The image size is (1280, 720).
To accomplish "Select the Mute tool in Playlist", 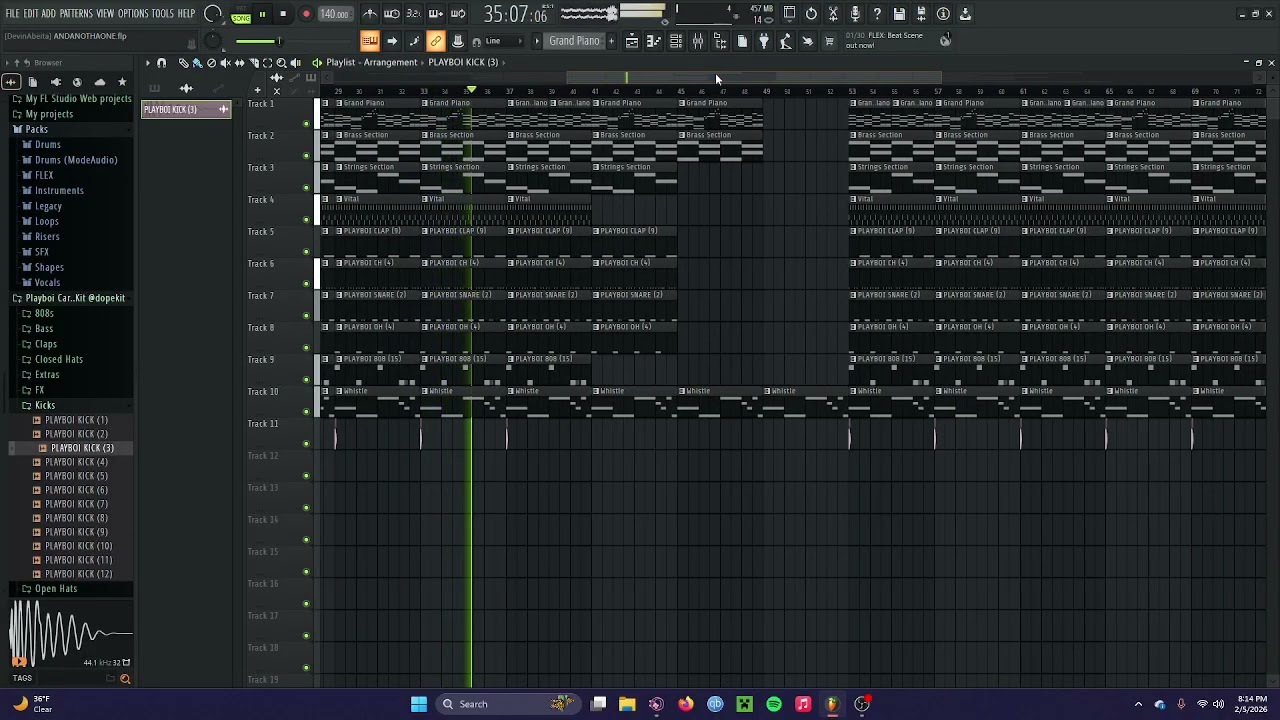I will pyautogui.click(x=225, y=63).
